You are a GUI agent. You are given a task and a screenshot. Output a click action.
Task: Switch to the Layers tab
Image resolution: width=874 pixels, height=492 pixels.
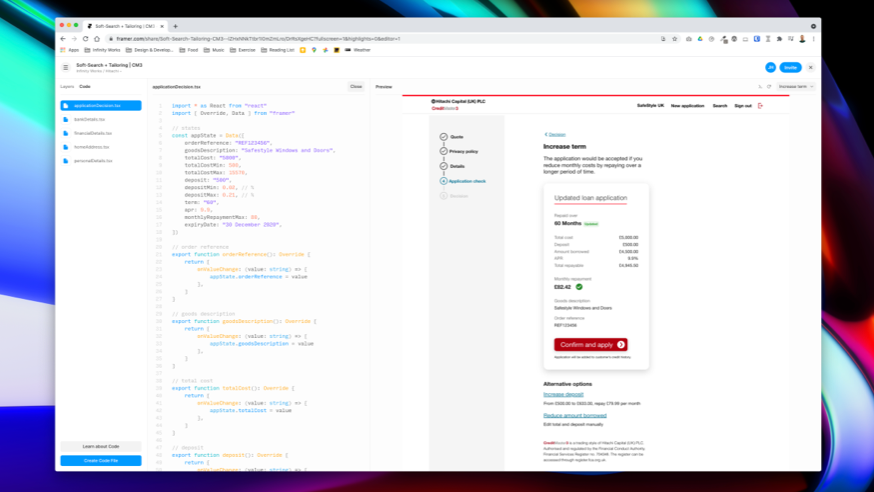tap(66, 87)
